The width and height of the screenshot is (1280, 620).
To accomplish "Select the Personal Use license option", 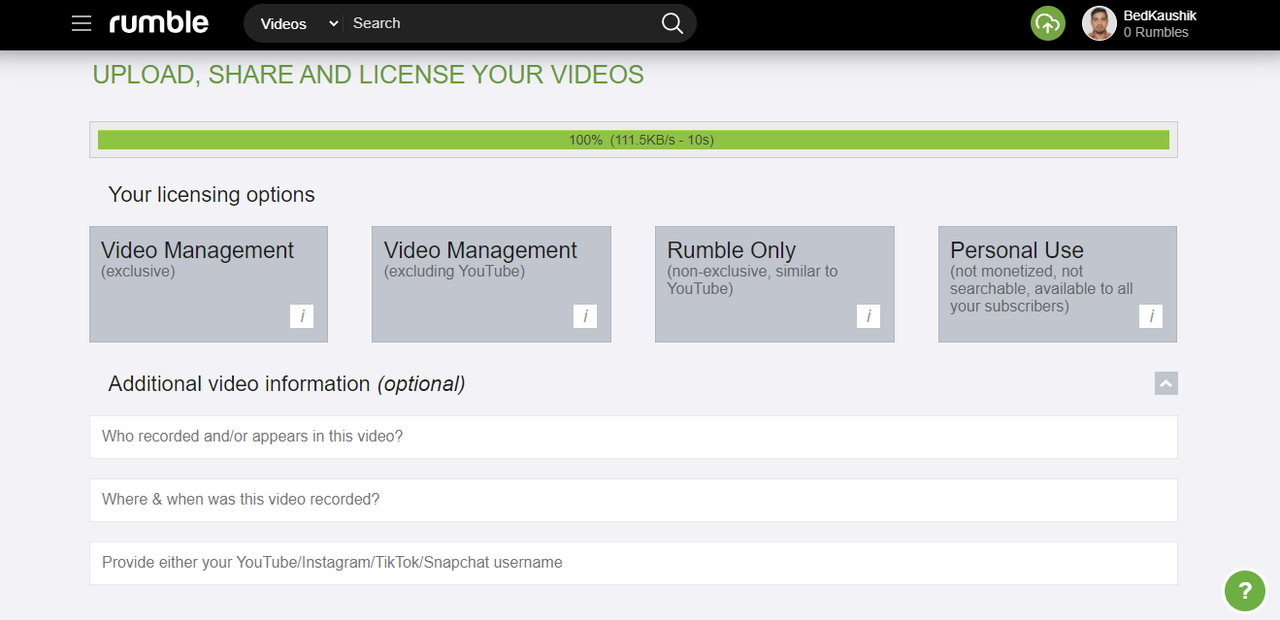I will click(x=1057, y=284).
